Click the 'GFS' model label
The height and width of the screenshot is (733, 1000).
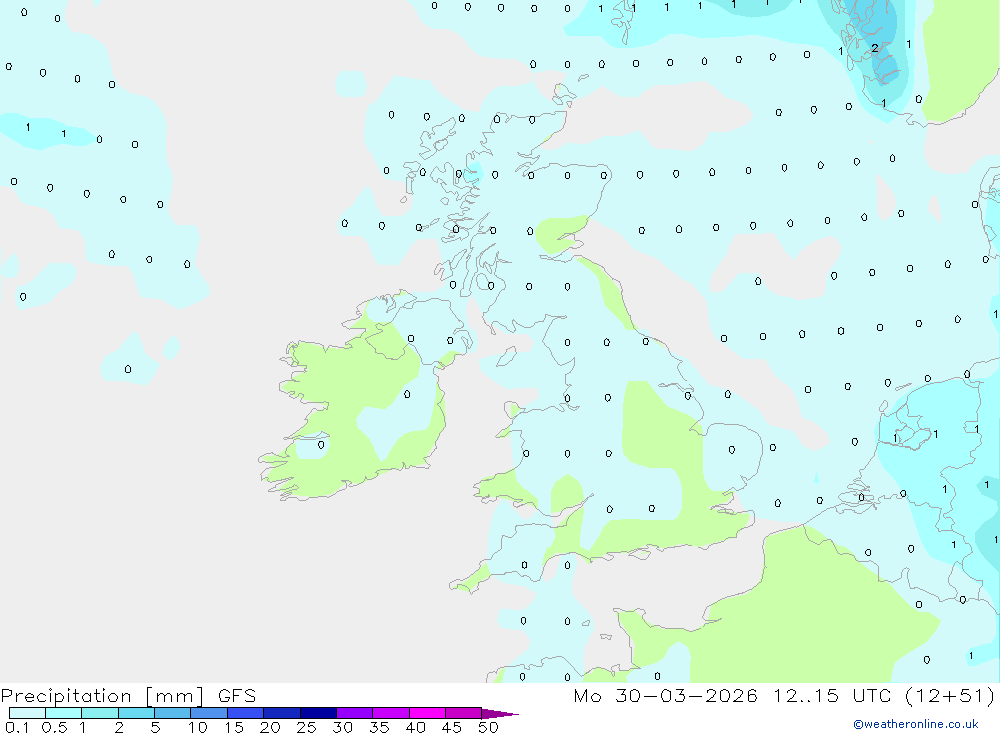click(x=237, y=696)
